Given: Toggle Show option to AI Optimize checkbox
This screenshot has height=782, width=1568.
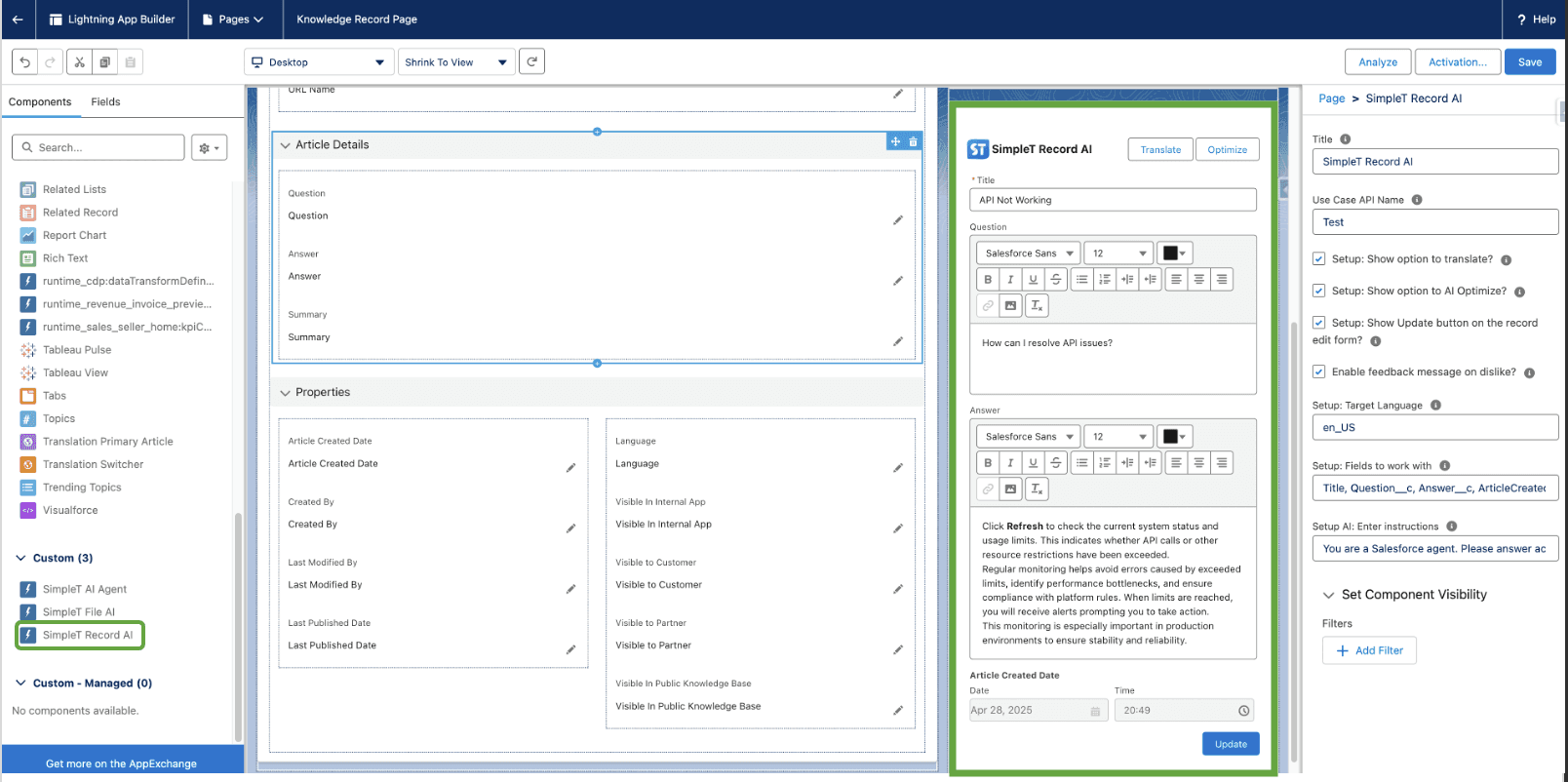Looking at the screenshot, I should (1318, 291).
